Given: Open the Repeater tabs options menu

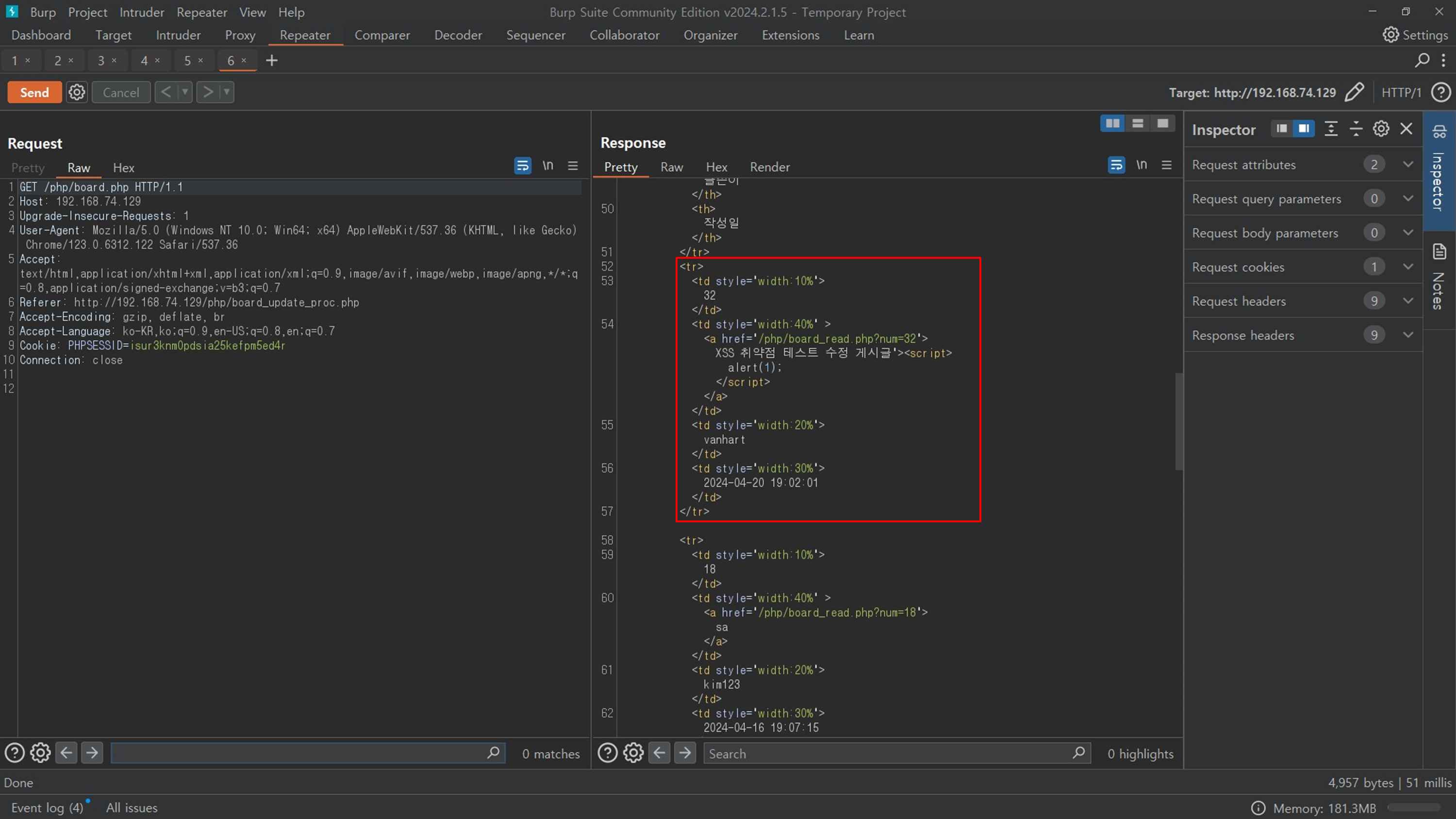Looking at the screenshot, I should click(1443, 60).
